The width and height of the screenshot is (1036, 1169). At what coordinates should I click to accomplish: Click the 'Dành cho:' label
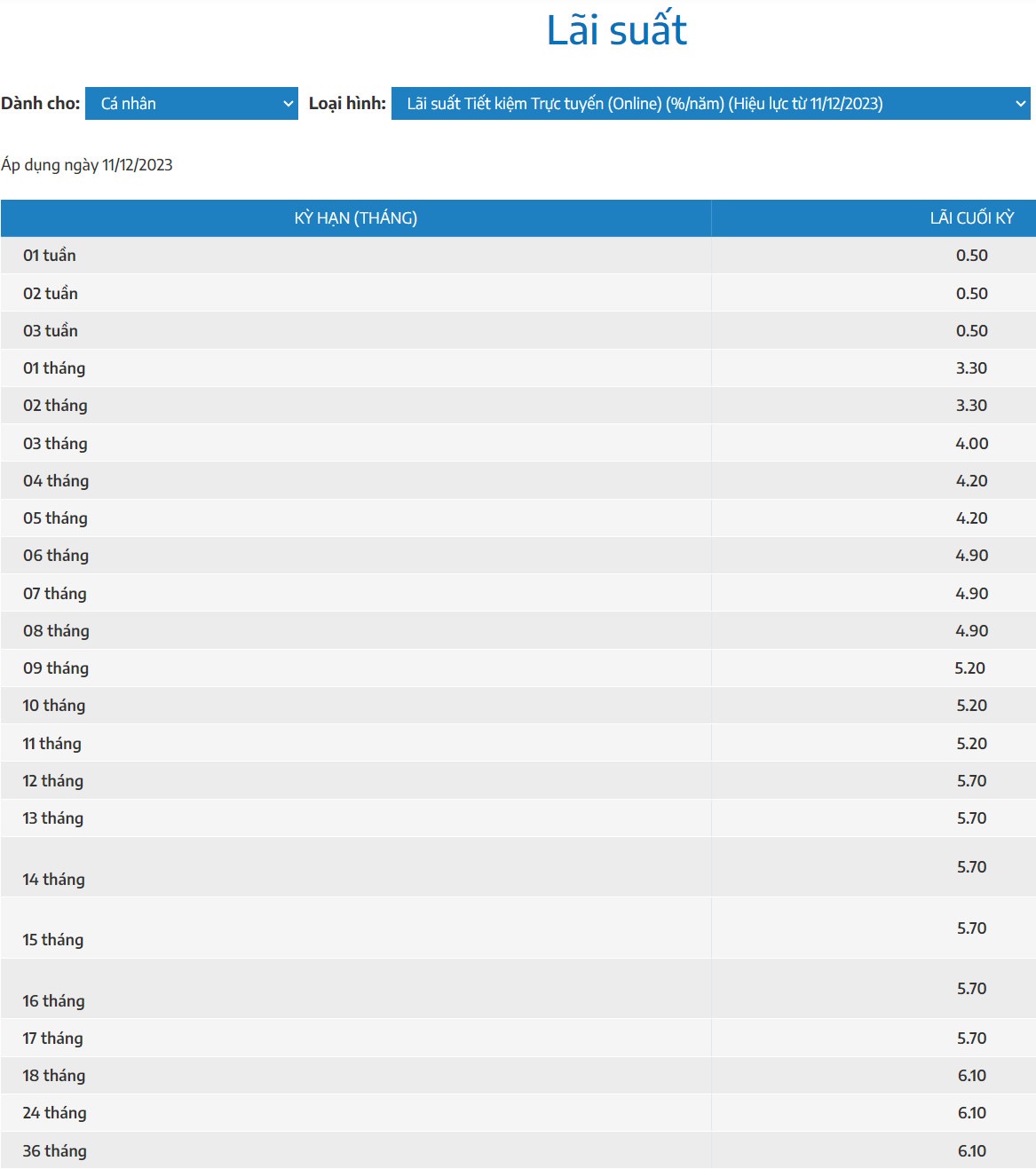coord(41,104)
